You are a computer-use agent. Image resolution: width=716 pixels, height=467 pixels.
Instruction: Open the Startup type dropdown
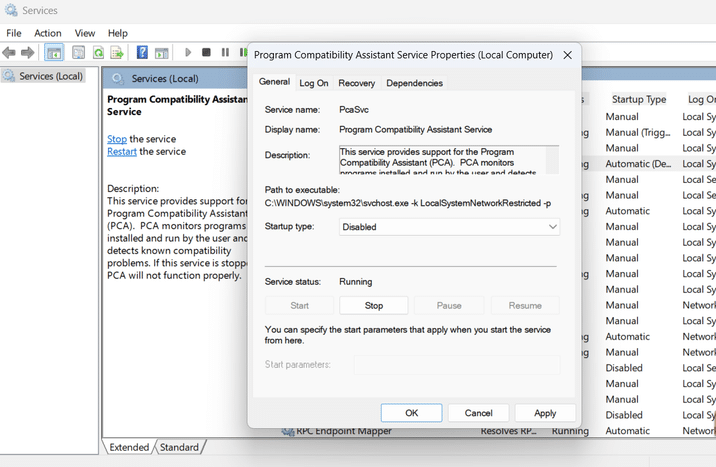coord(449,227)
